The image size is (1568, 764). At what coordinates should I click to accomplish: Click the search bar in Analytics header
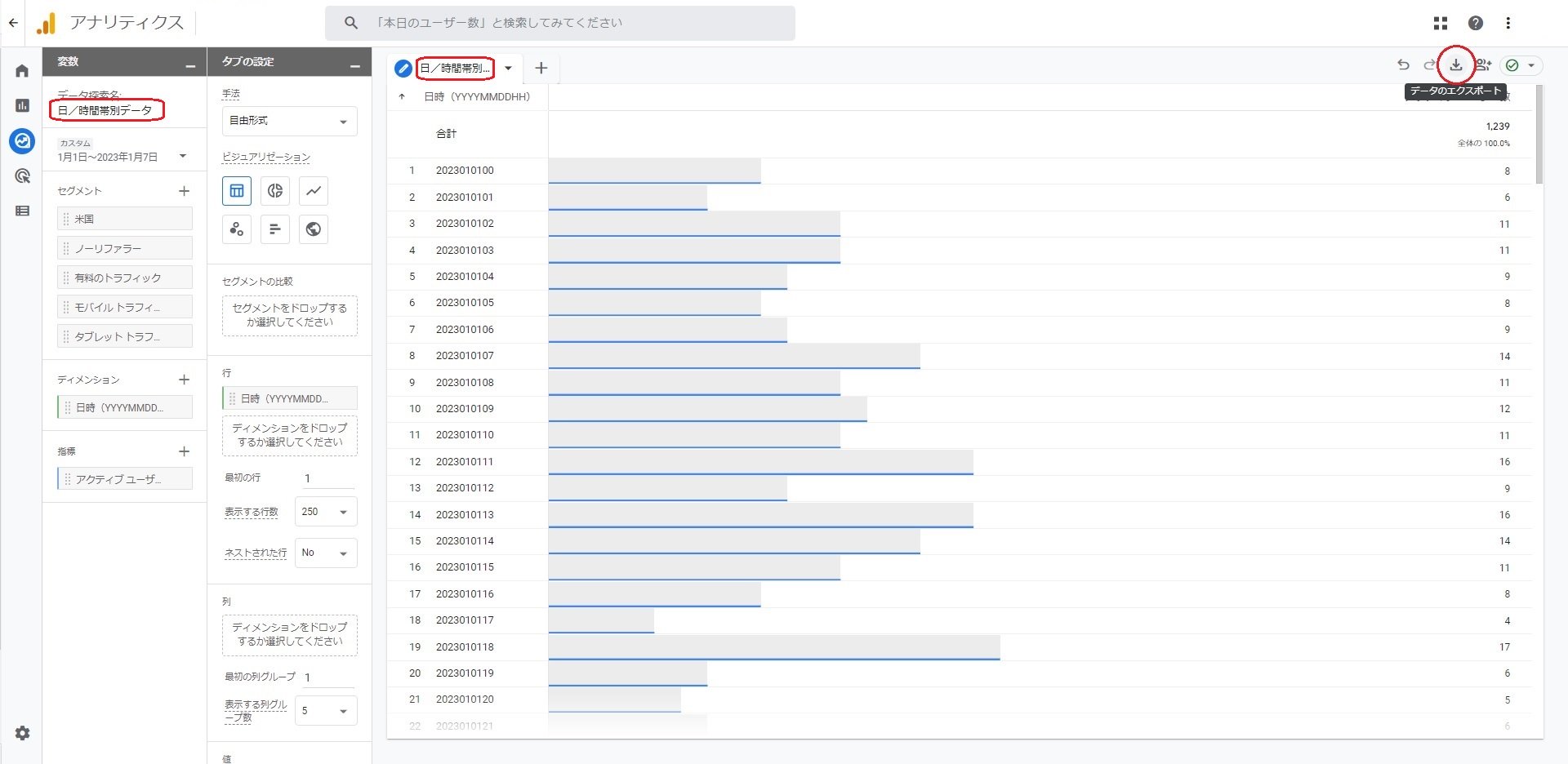pyautogui.click(x=560, y=23)
